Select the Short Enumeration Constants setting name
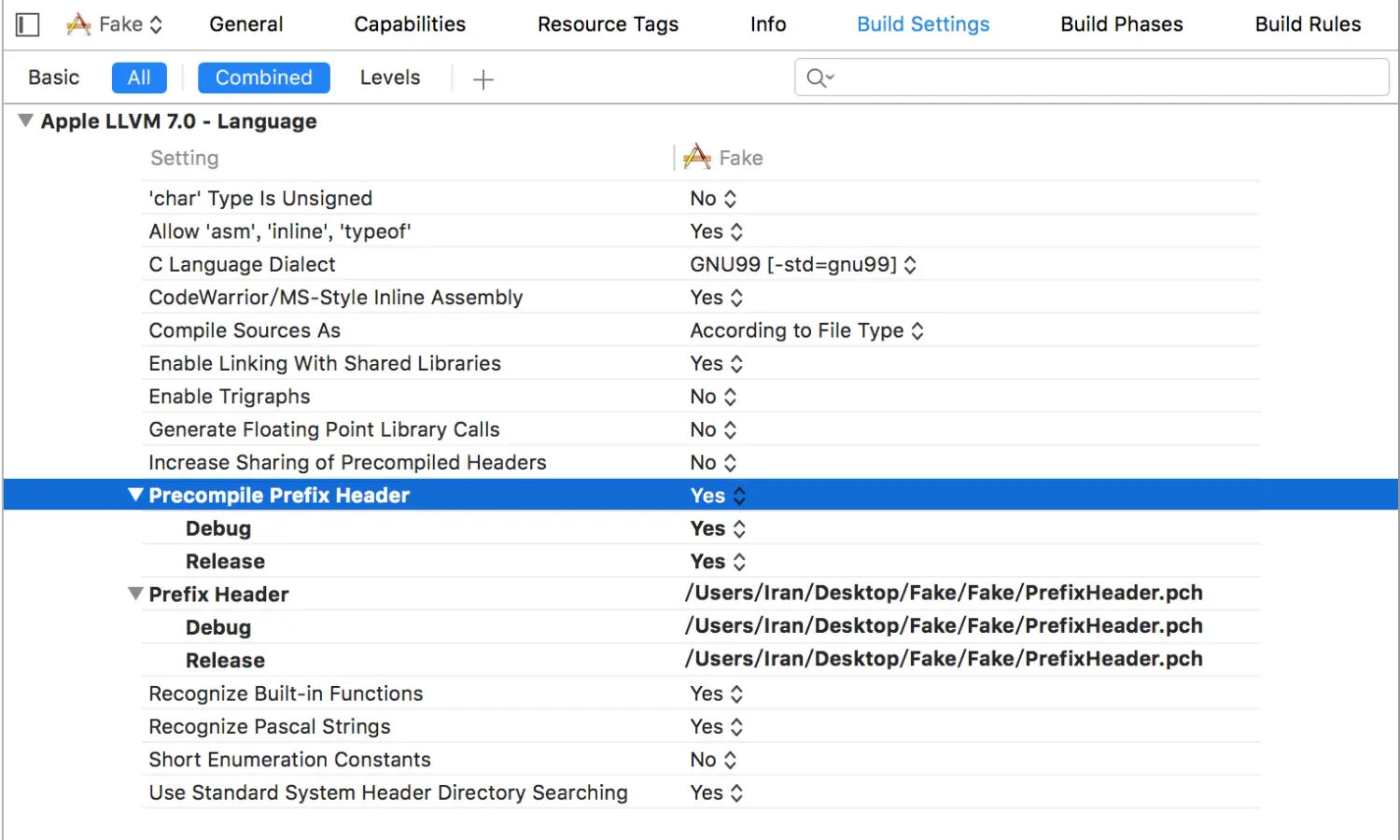The width and height of the screenshot is (1400, 840). (x=289, y=760)
